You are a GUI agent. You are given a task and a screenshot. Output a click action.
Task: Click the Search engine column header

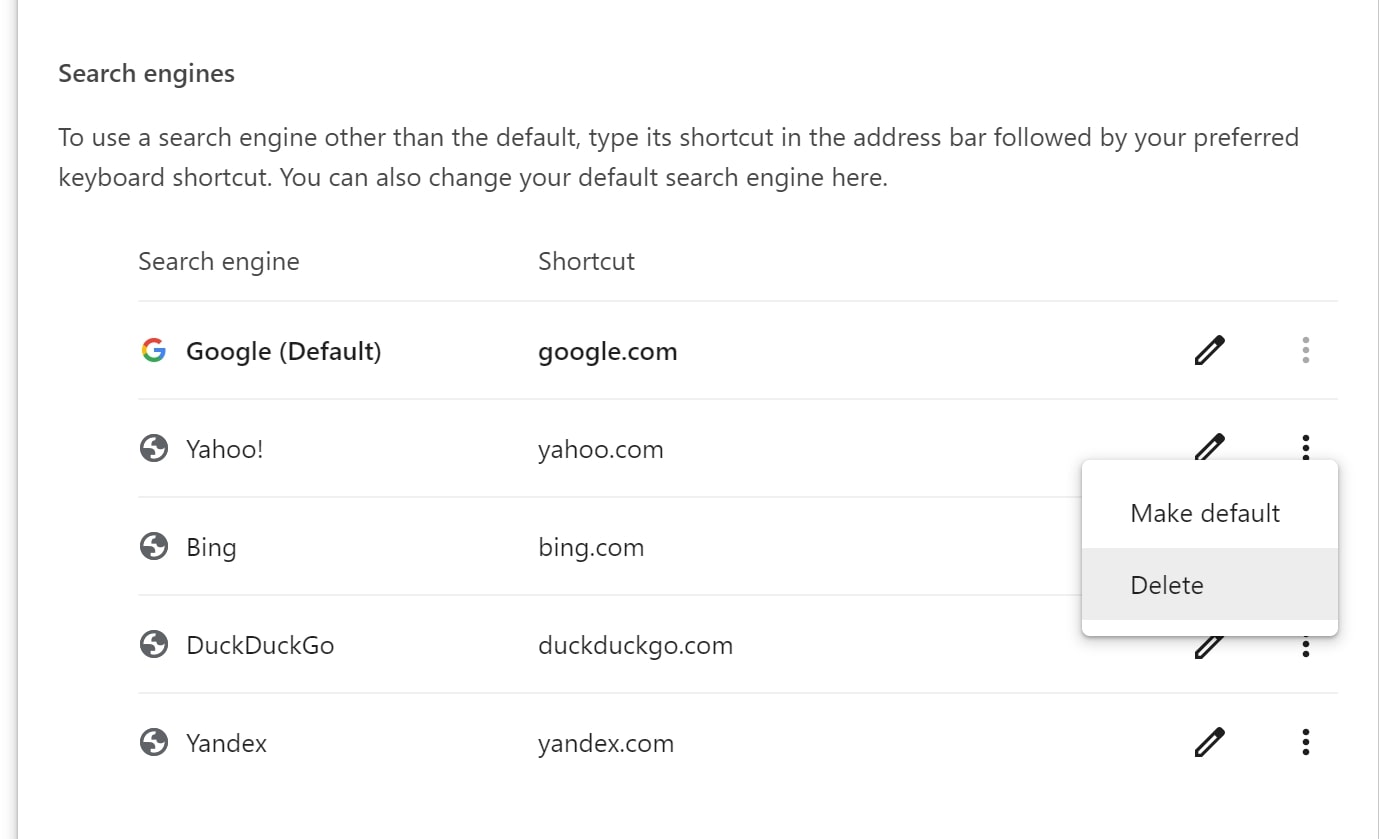tap(219, 261)
